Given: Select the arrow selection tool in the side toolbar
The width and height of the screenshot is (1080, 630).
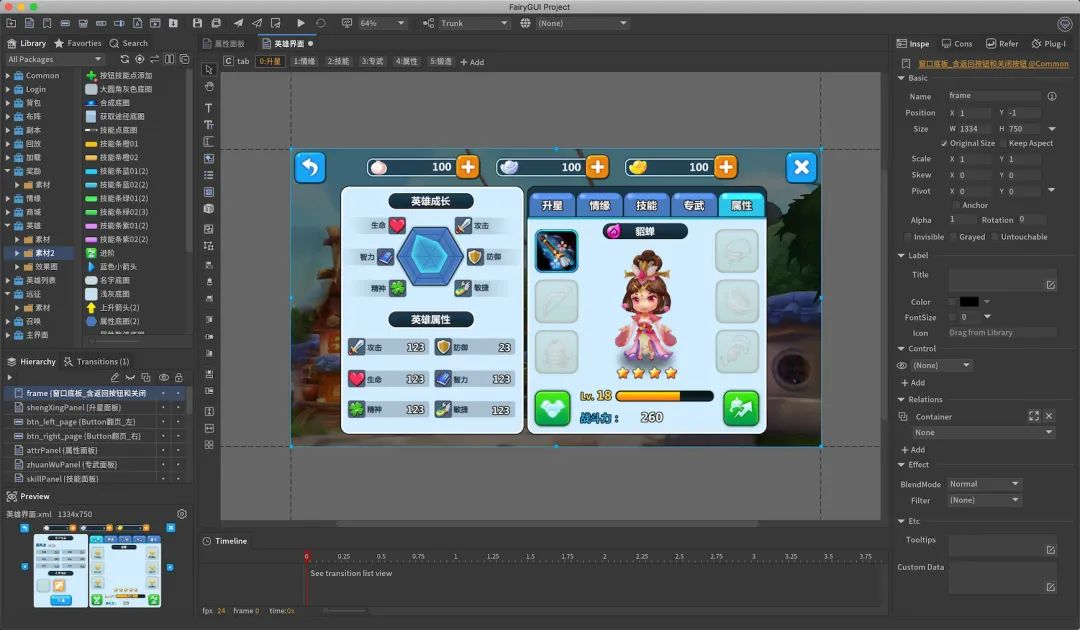Looking at the screenshot, I should click(x=208, y=70).
